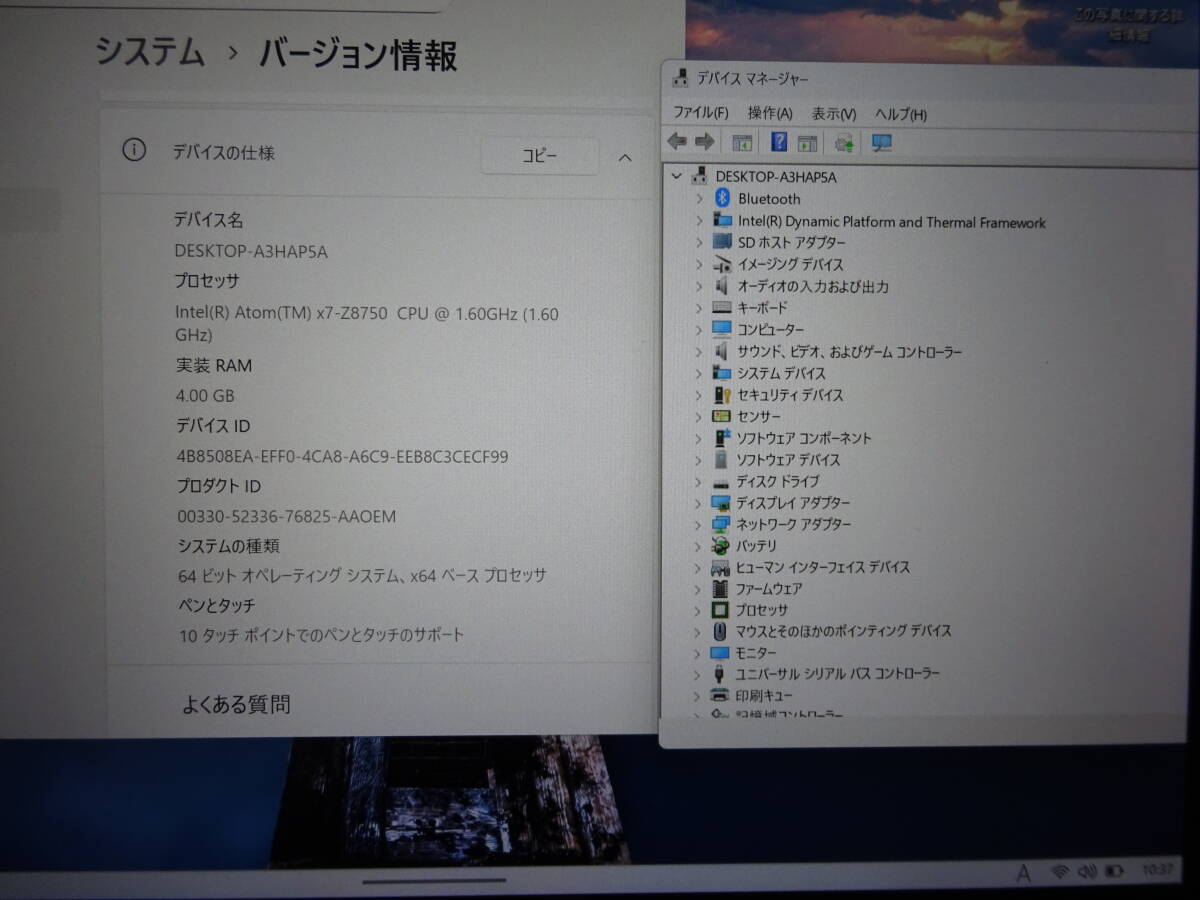Toggle the console tree pane toolbar icon
The height and width of the screenshot is (900, 1200).
pos(742,143)
